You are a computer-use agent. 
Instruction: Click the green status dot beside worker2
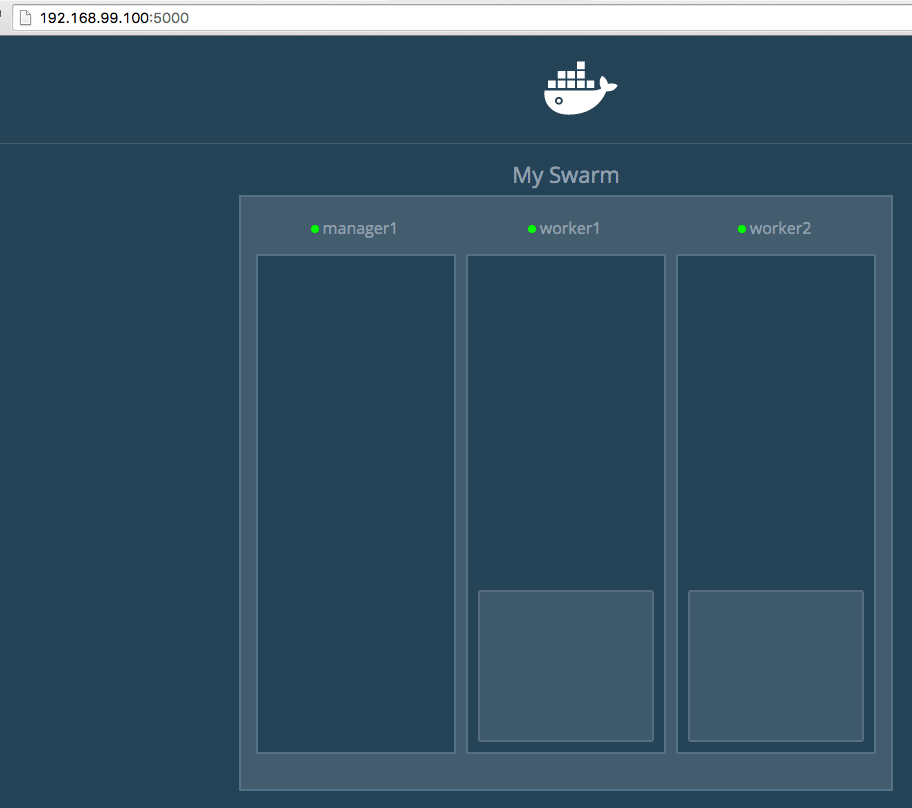pos(742,229)
